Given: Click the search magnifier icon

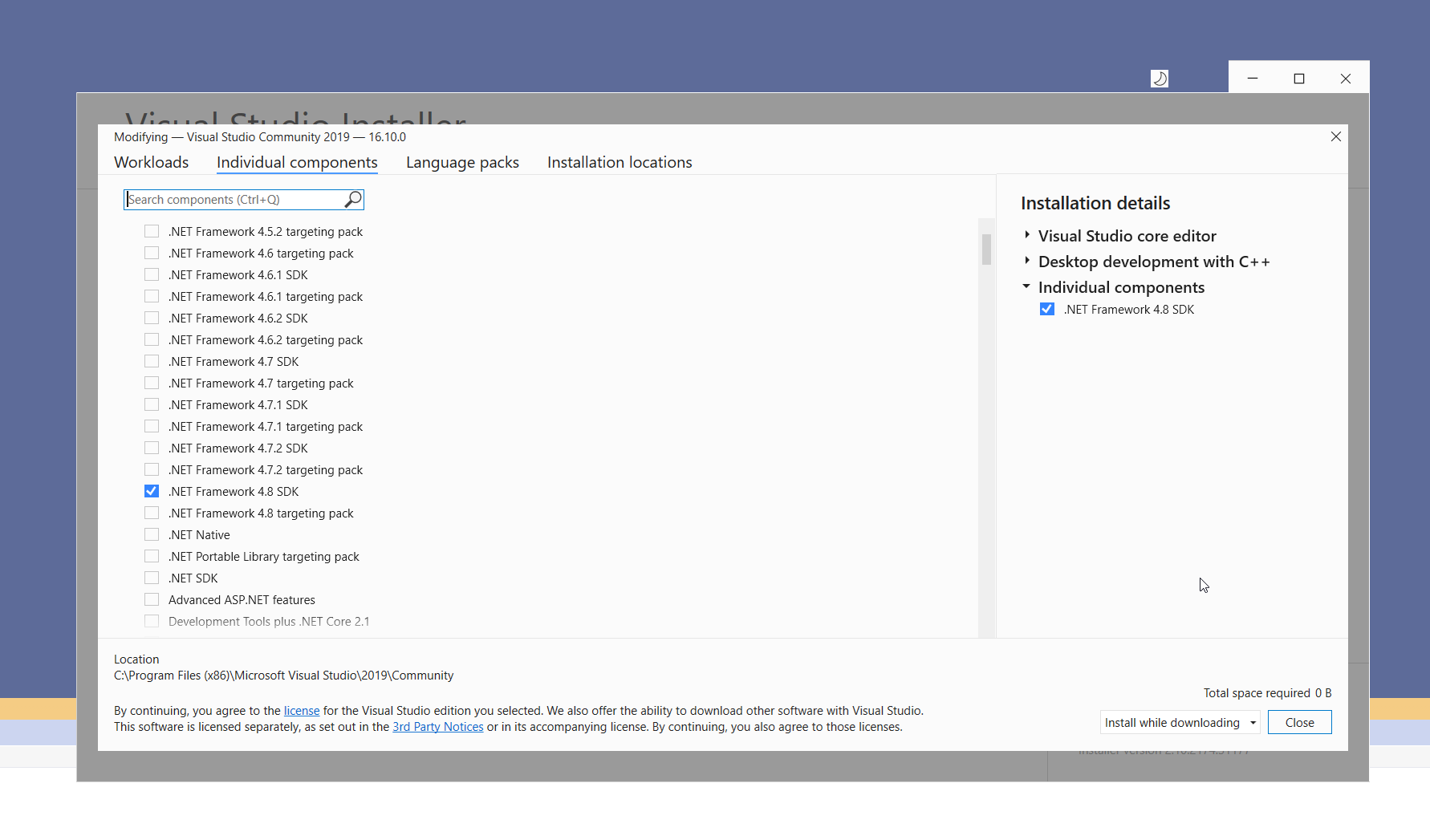Looking at the screenshot, I should (x=353, y=199).
